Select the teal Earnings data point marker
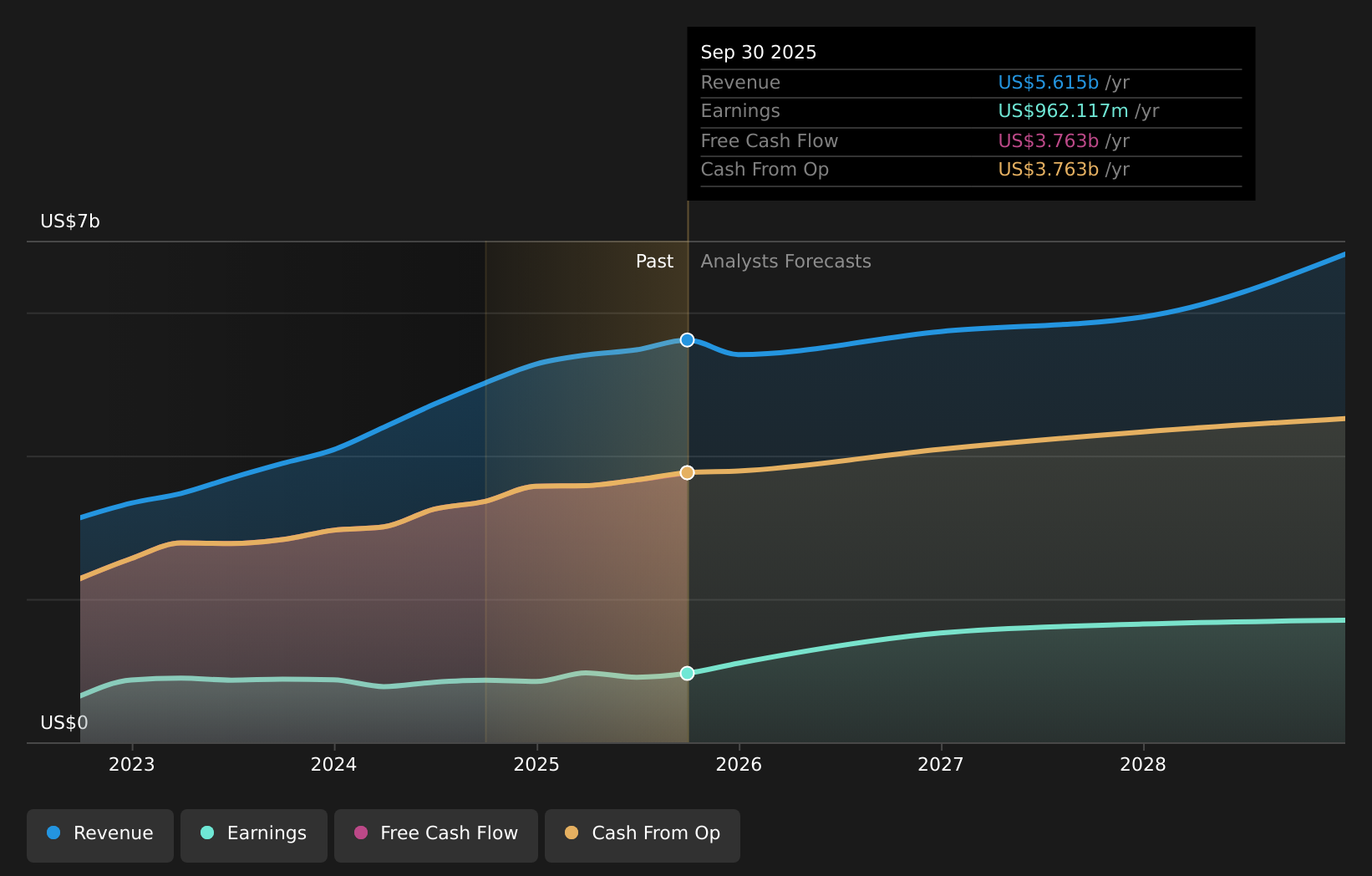Image resolution: width=1372 pixels, height=876 pixels. (x=687, y=673)
